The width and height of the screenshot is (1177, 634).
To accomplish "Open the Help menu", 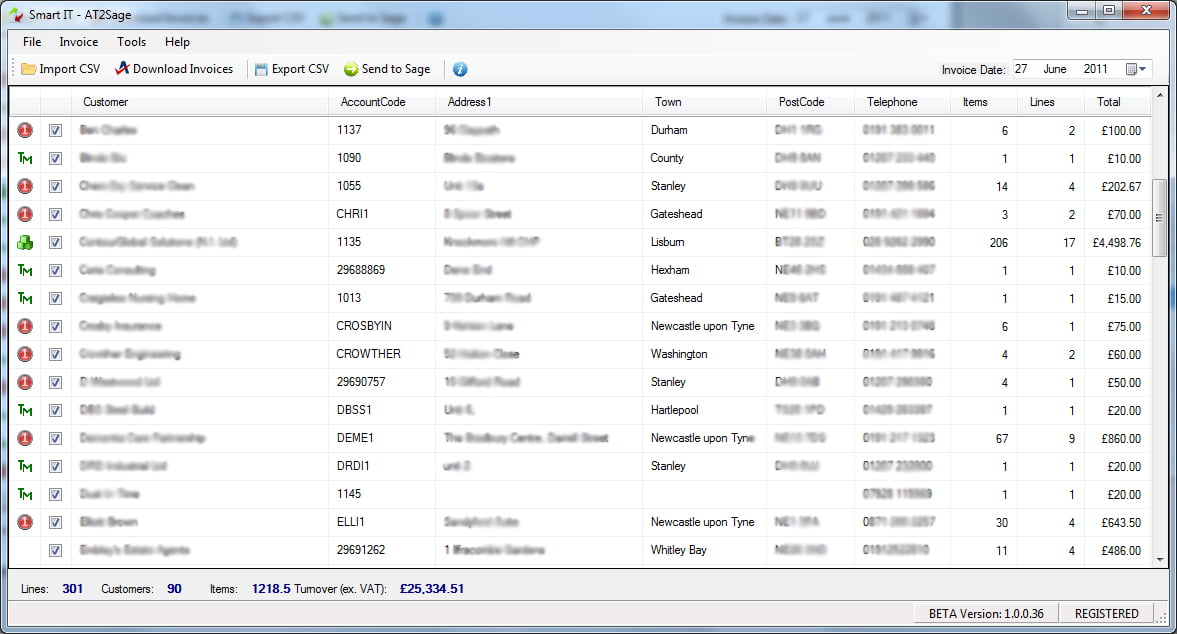I will click(177, 42).
